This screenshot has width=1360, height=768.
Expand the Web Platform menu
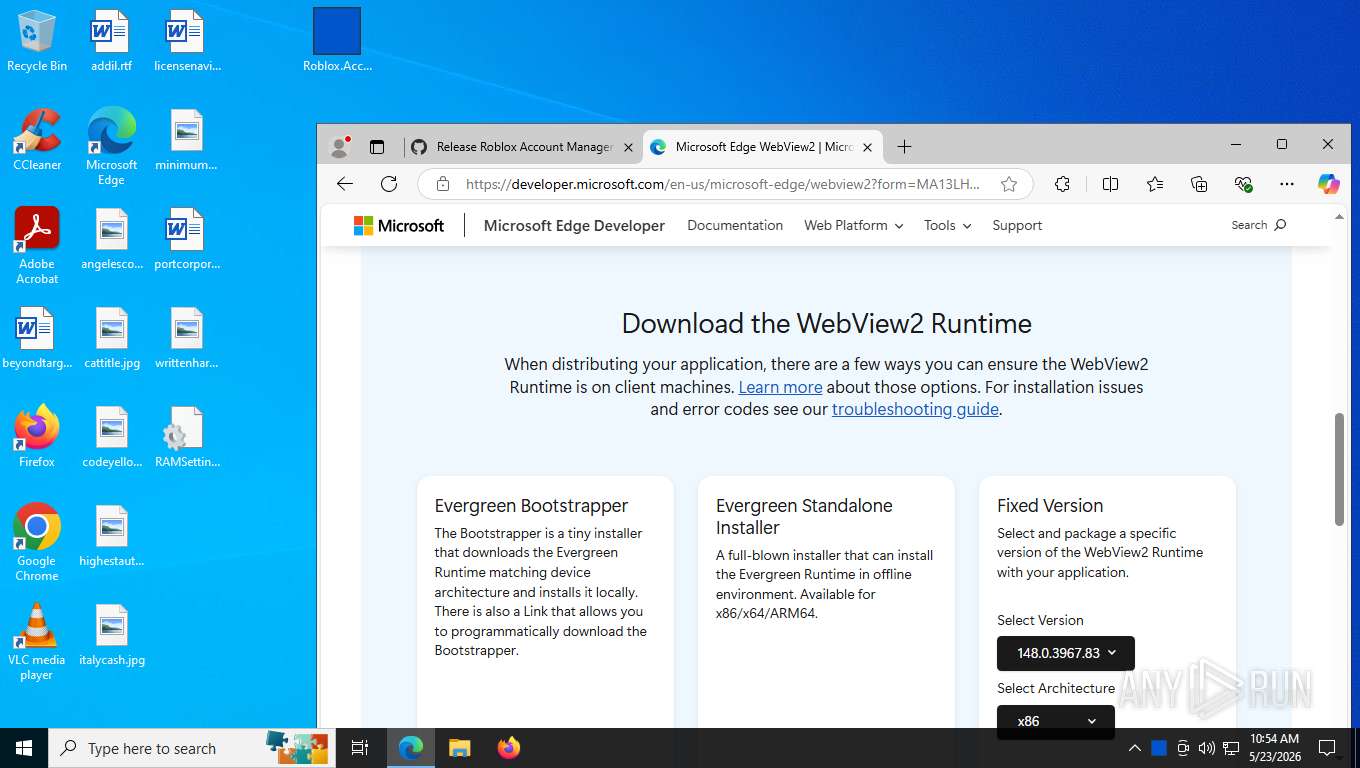[853, 226]
